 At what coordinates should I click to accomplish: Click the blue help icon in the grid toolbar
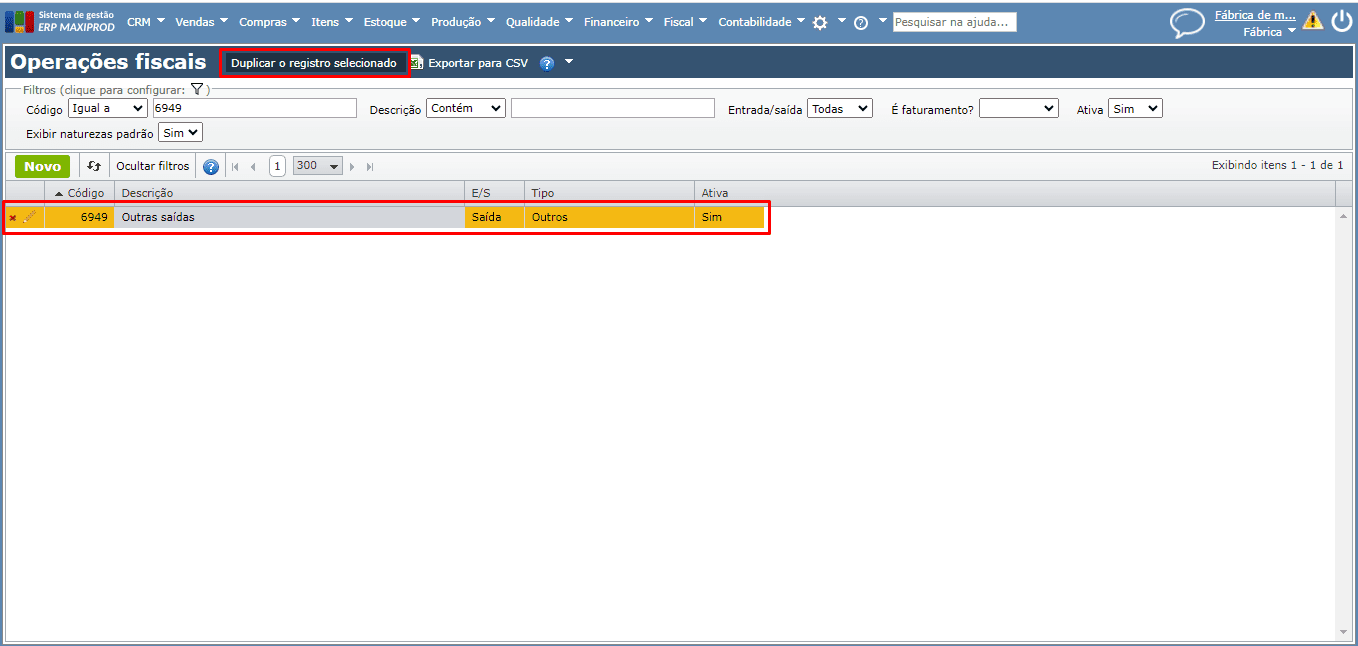211,167
